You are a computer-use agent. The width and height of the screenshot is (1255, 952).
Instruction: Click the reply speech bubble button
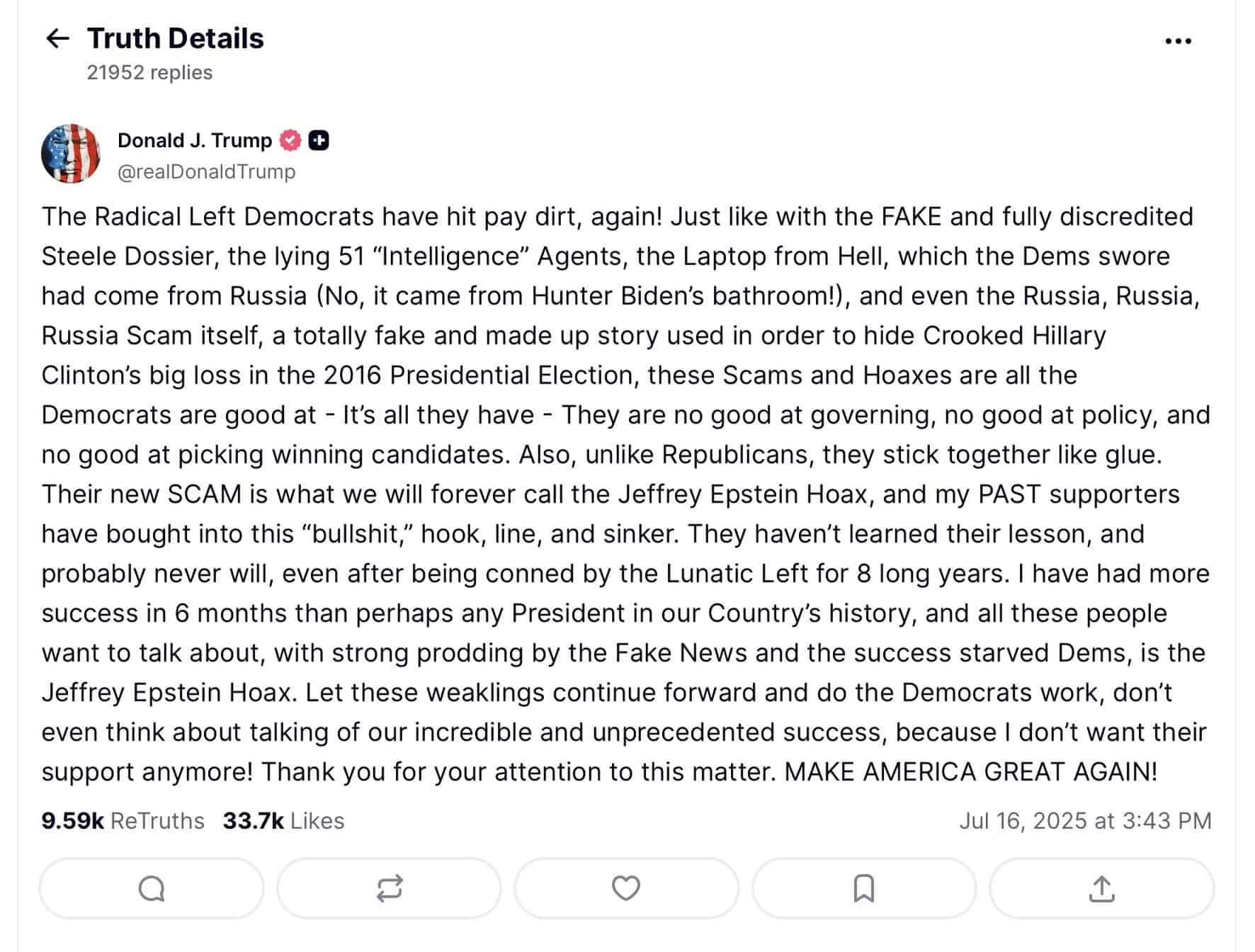click(x=152, y=888)
